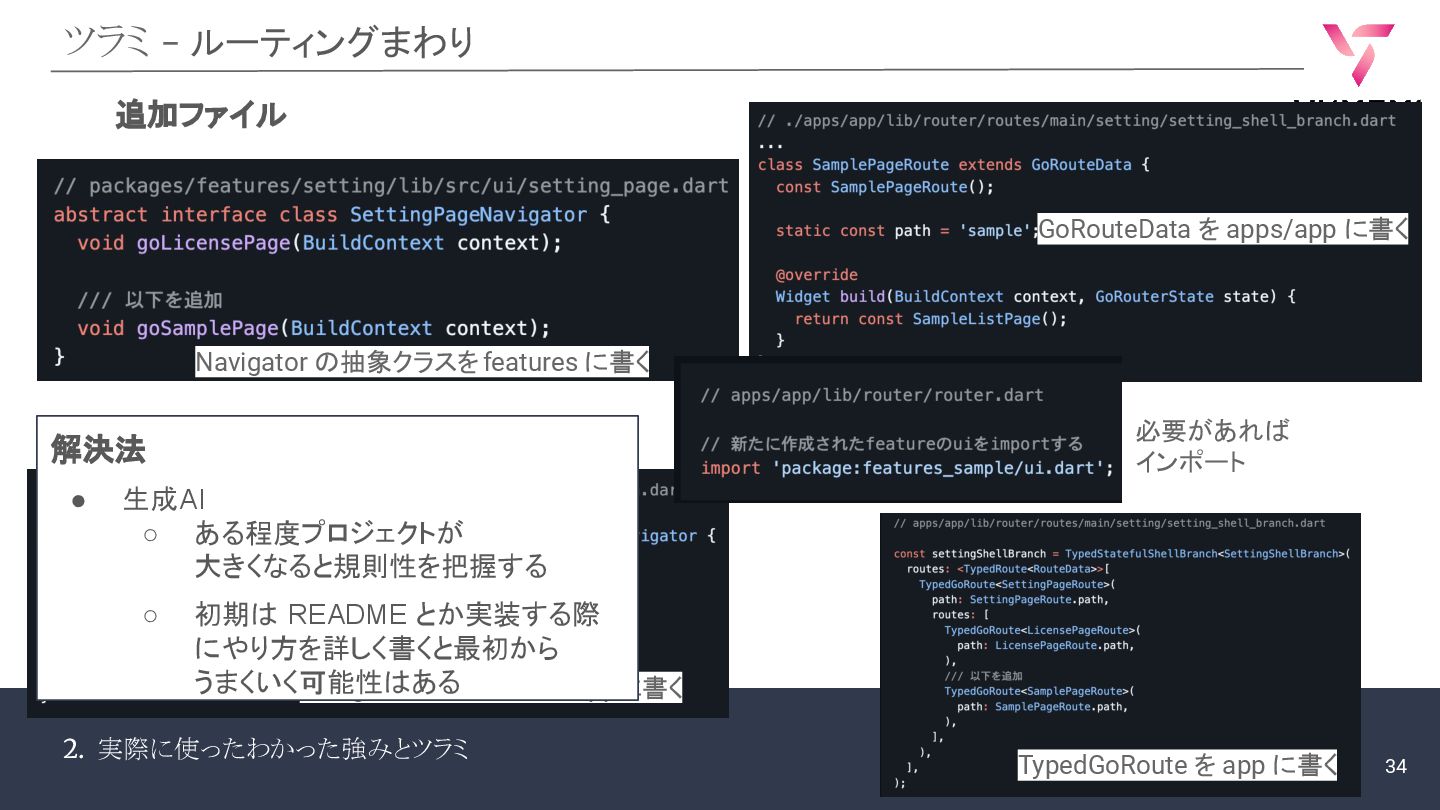Click the sub-bullet '大きくなると規則性を把握する'
This screenshot has width=1440, height=810.
point(371,566)
